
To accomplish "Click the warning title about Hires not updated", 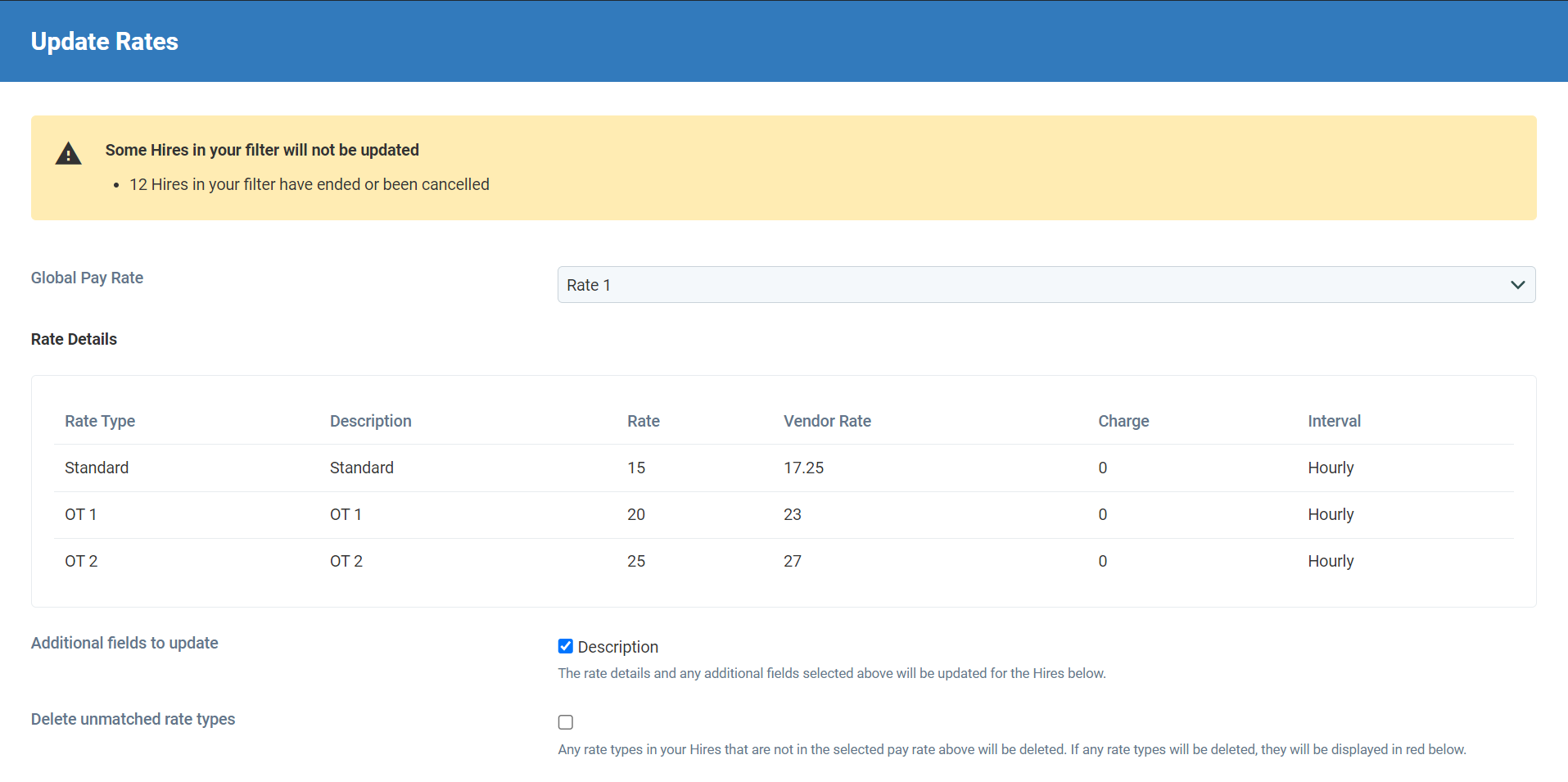I will 262,150.
